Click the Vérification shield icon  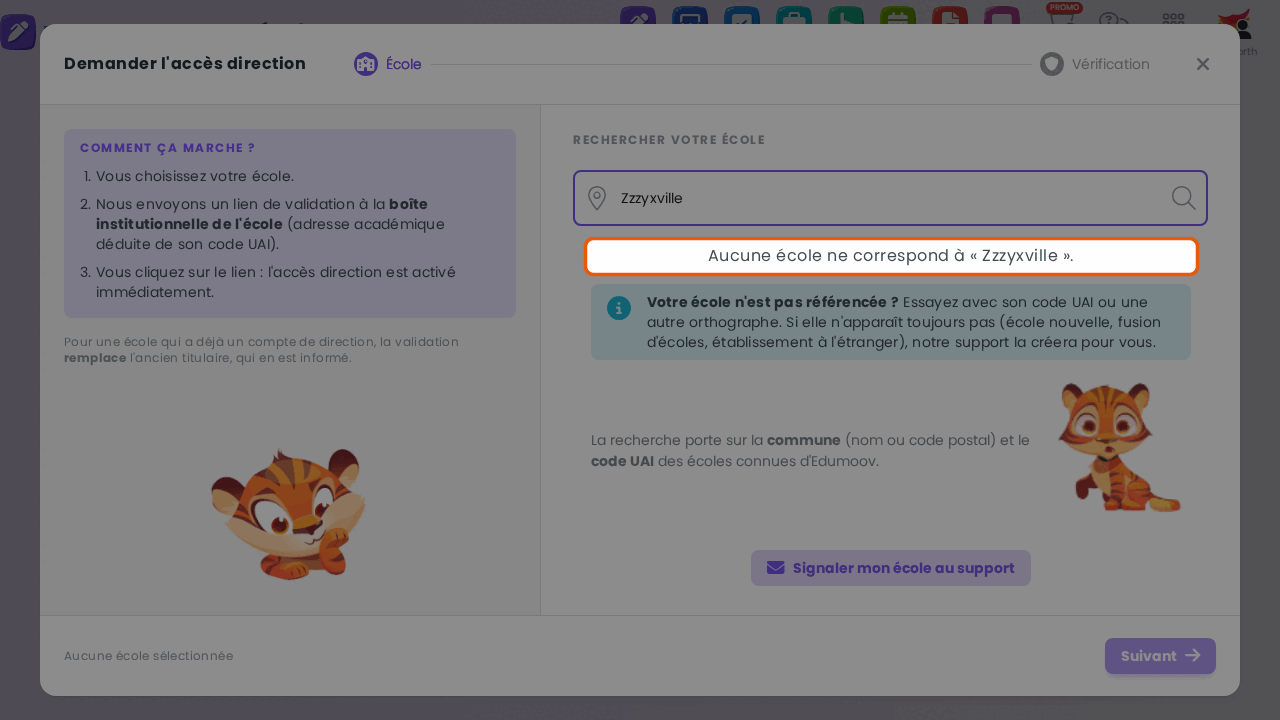tap(1052, 64)
